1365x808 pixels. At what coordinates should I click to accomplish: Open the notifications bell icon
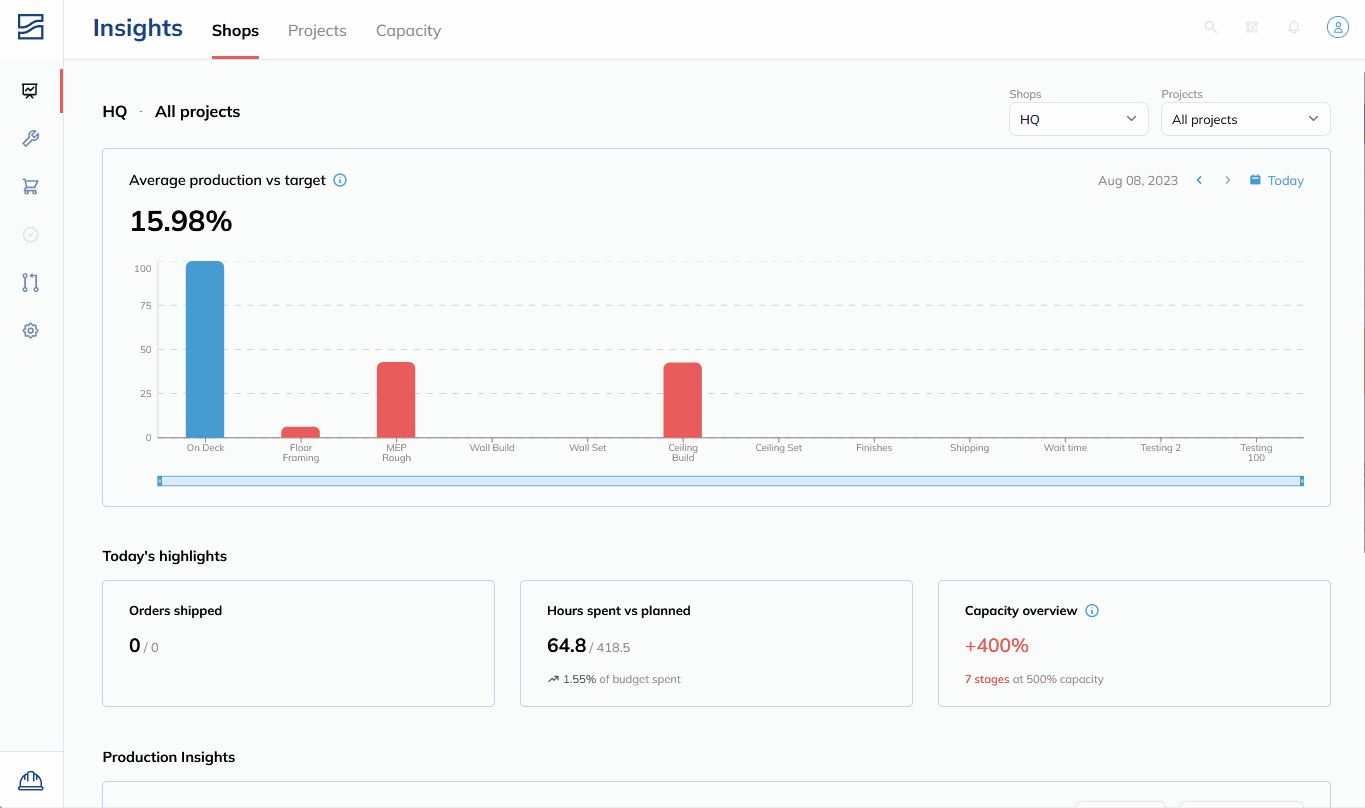coord(1294,27)
